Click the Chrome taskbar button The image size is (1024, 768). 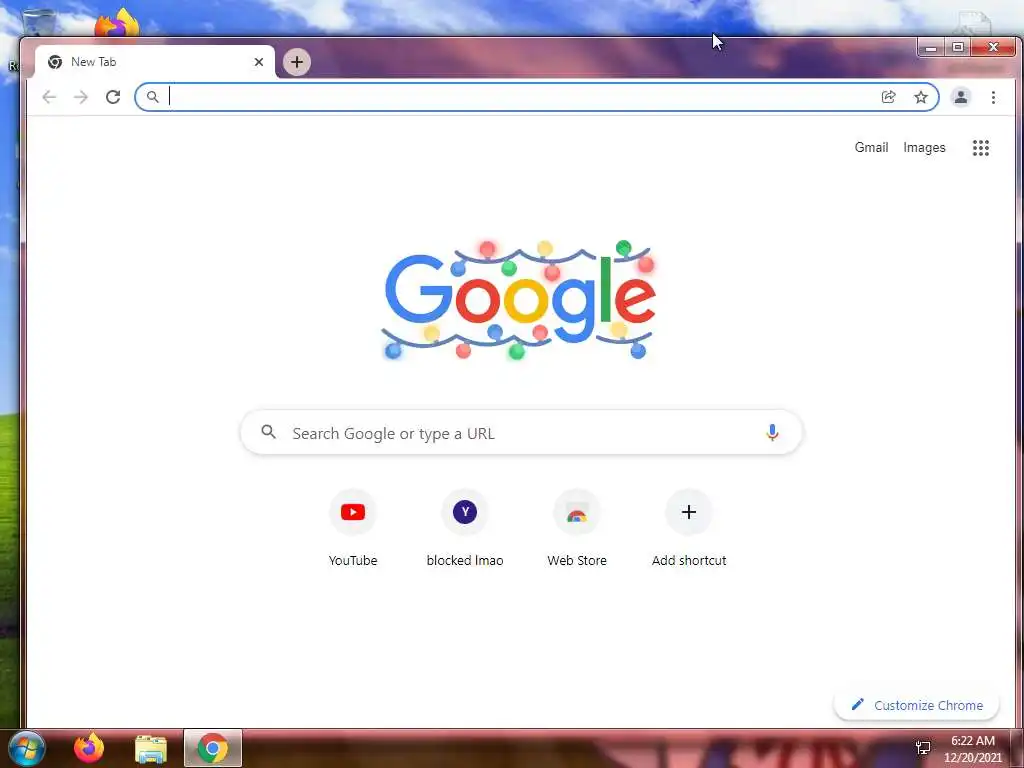(213, 748)
